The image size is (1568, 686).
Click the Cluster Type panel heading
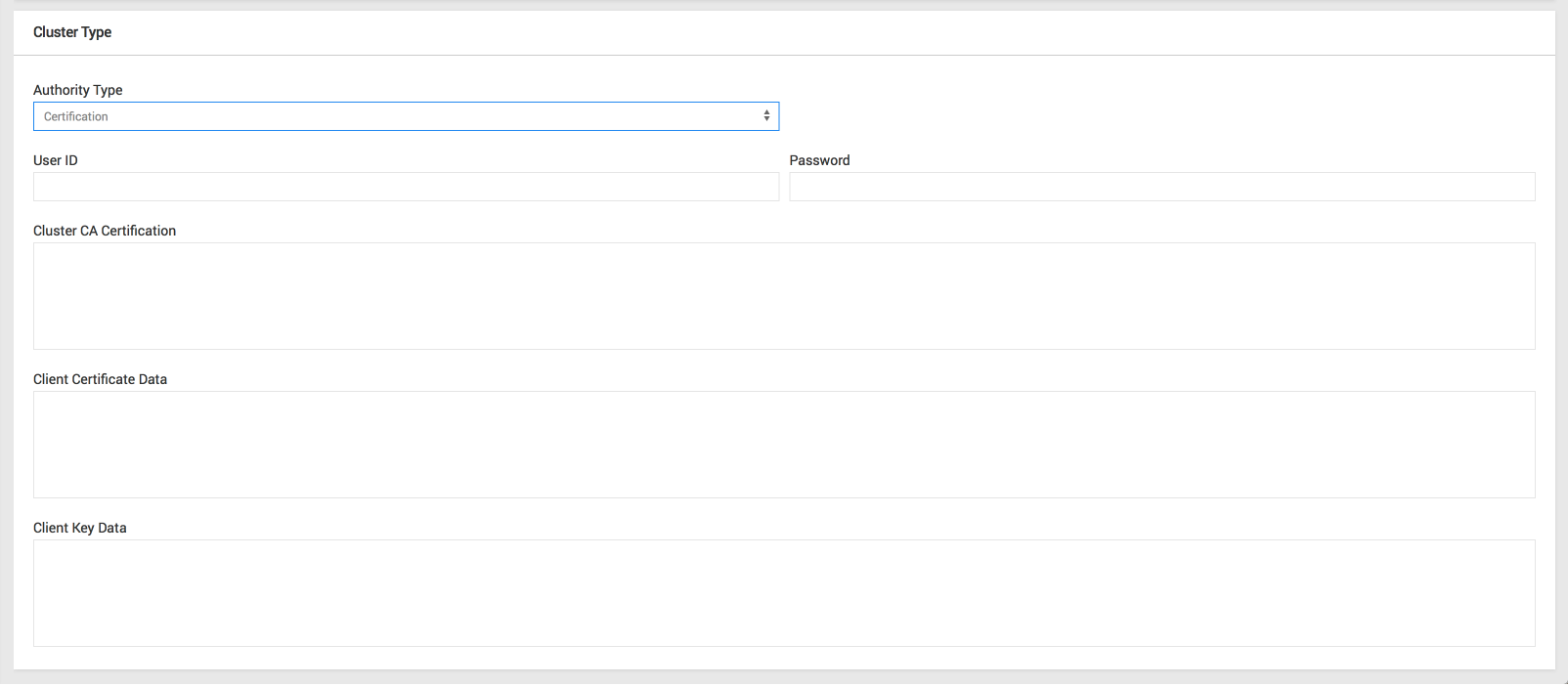(x=72, y=32)
